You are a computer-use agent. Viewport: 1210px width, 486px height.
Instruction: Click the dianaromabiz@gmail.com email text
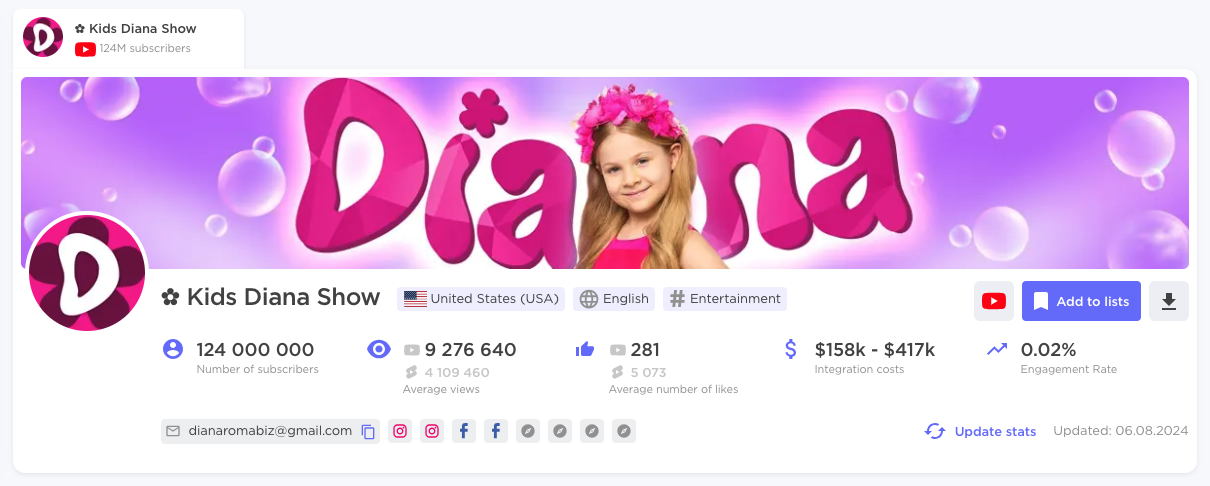[270, 431]
